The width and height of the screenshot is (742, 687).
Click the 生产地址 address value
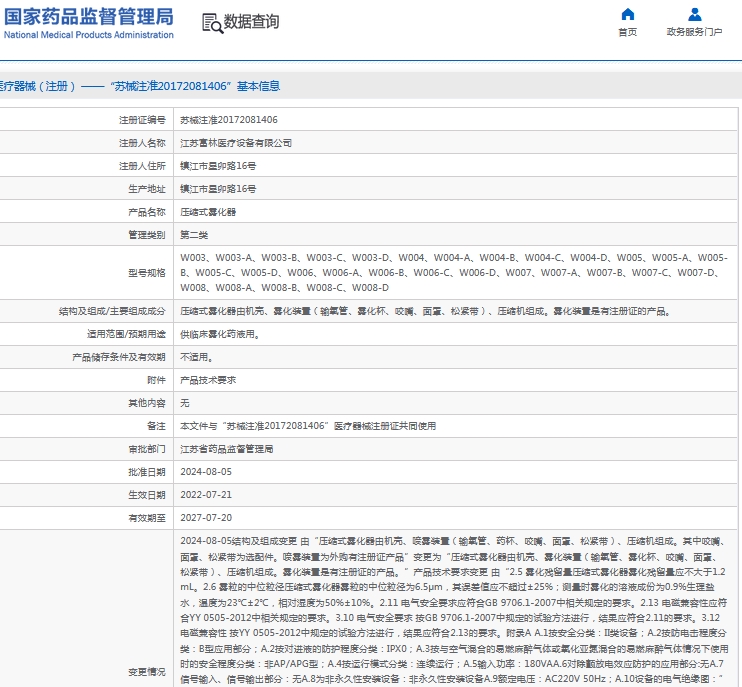(x=218, y=189)
